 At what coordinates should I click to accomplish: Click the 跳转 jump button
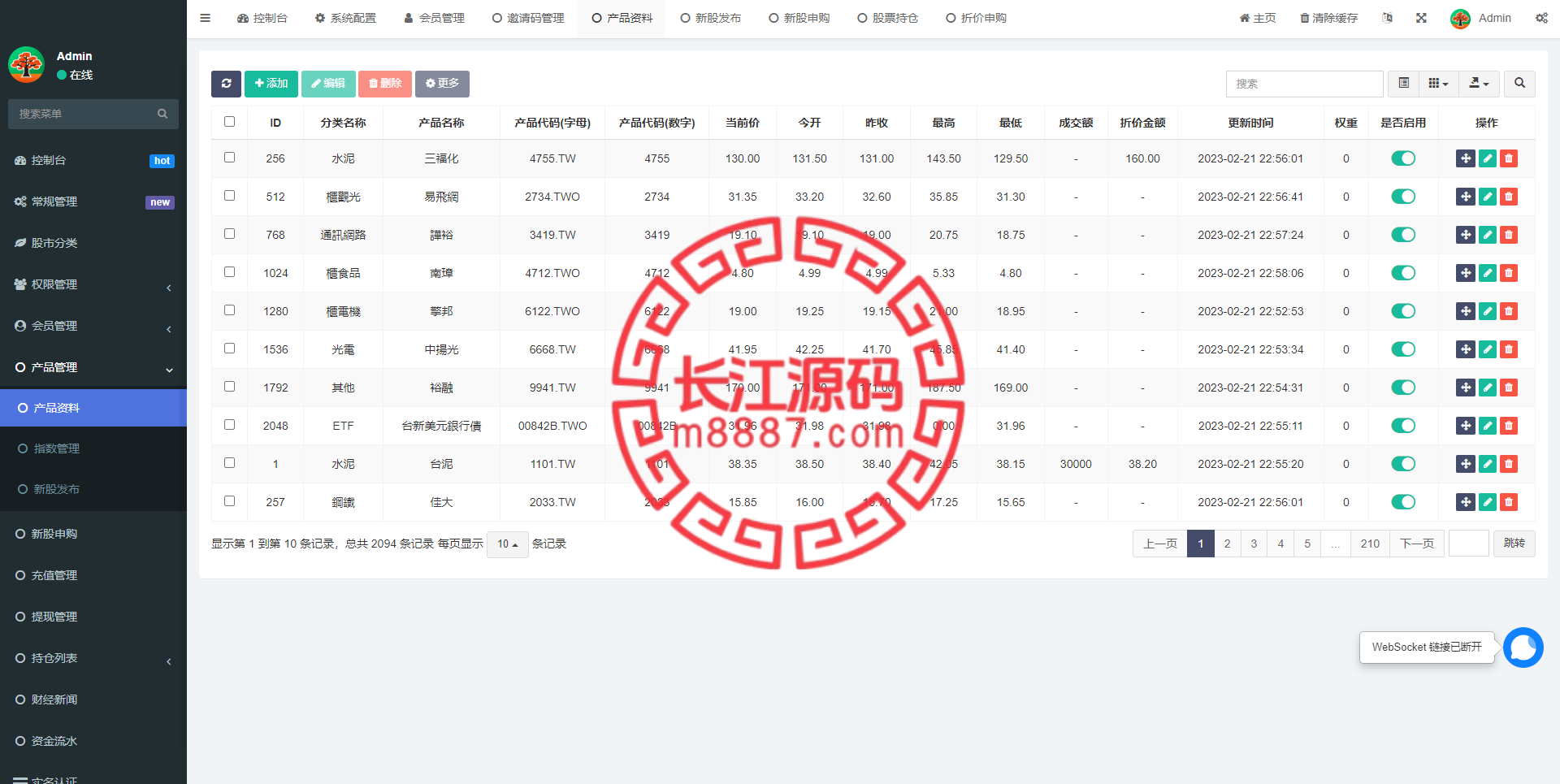(1514, 544)
